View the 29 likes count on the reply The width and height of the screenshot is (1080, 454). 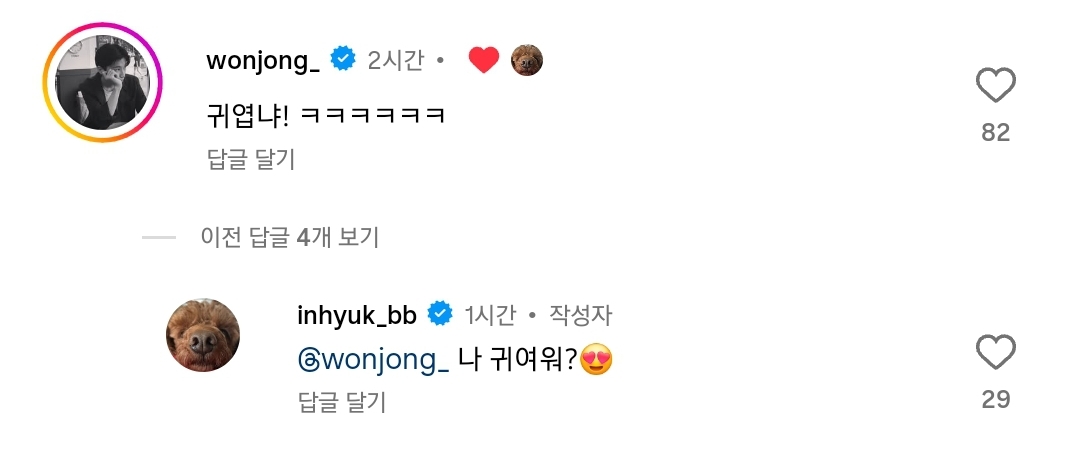(995, 398)
